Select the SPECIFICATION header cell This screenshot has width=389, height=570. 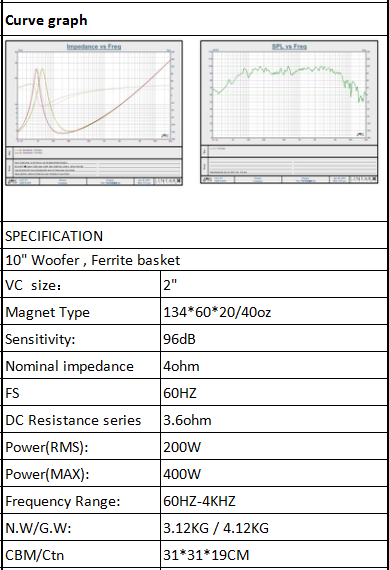pos(194,236)
